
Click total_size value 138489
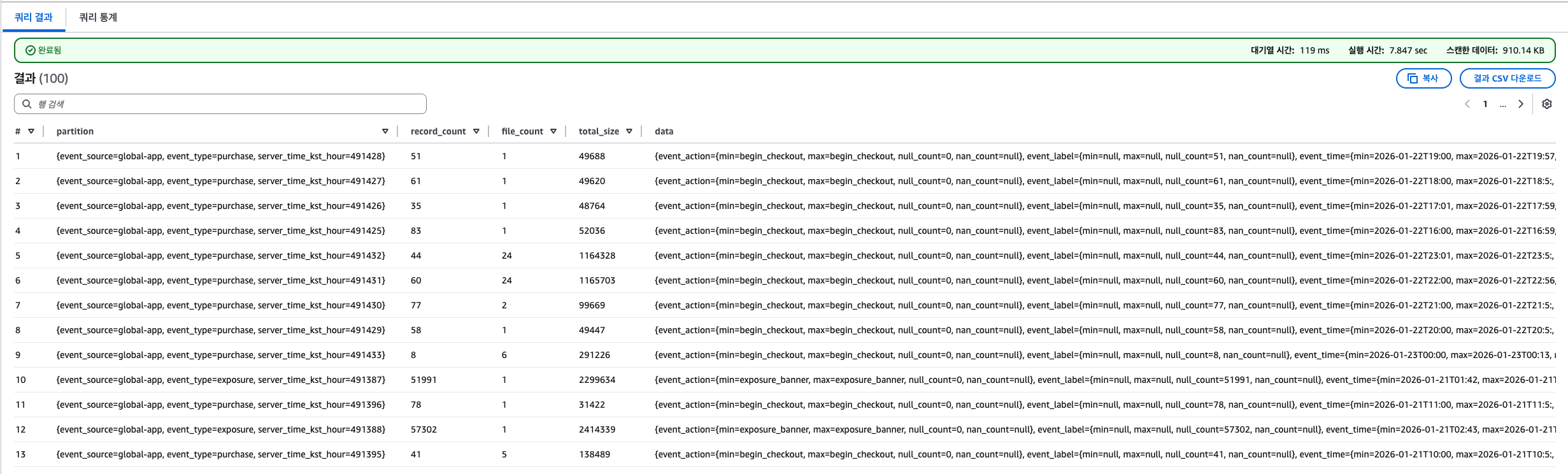[x=594, y=454]
